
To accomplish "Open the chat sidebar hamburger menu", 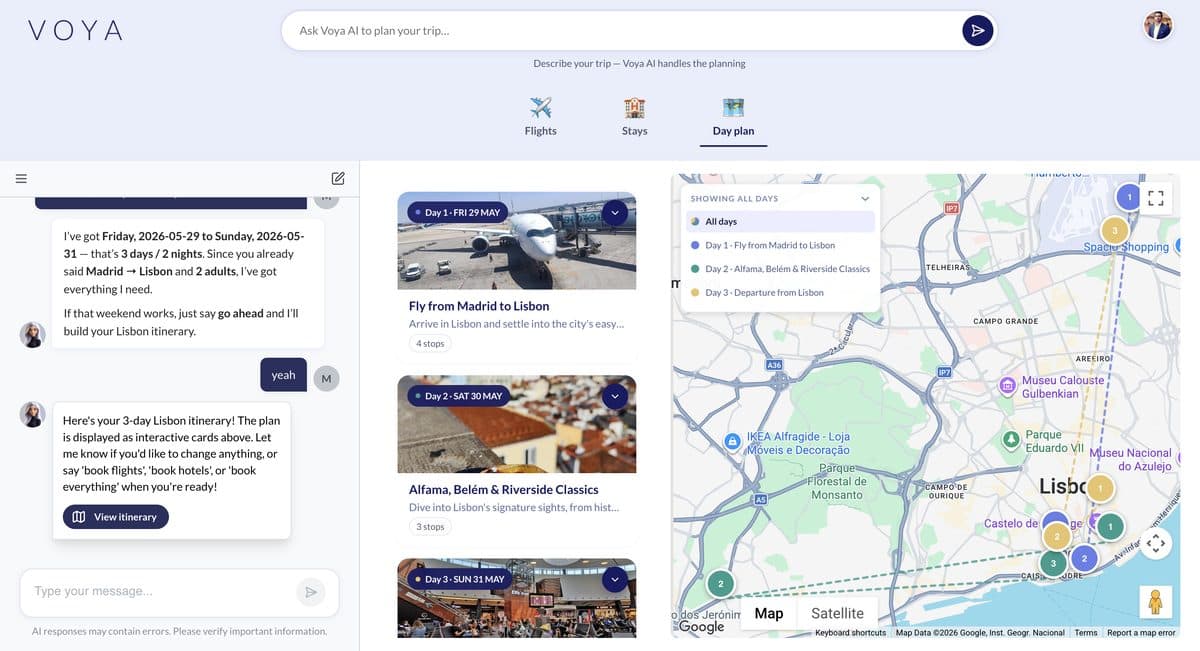I will click(x=21, y=179).
